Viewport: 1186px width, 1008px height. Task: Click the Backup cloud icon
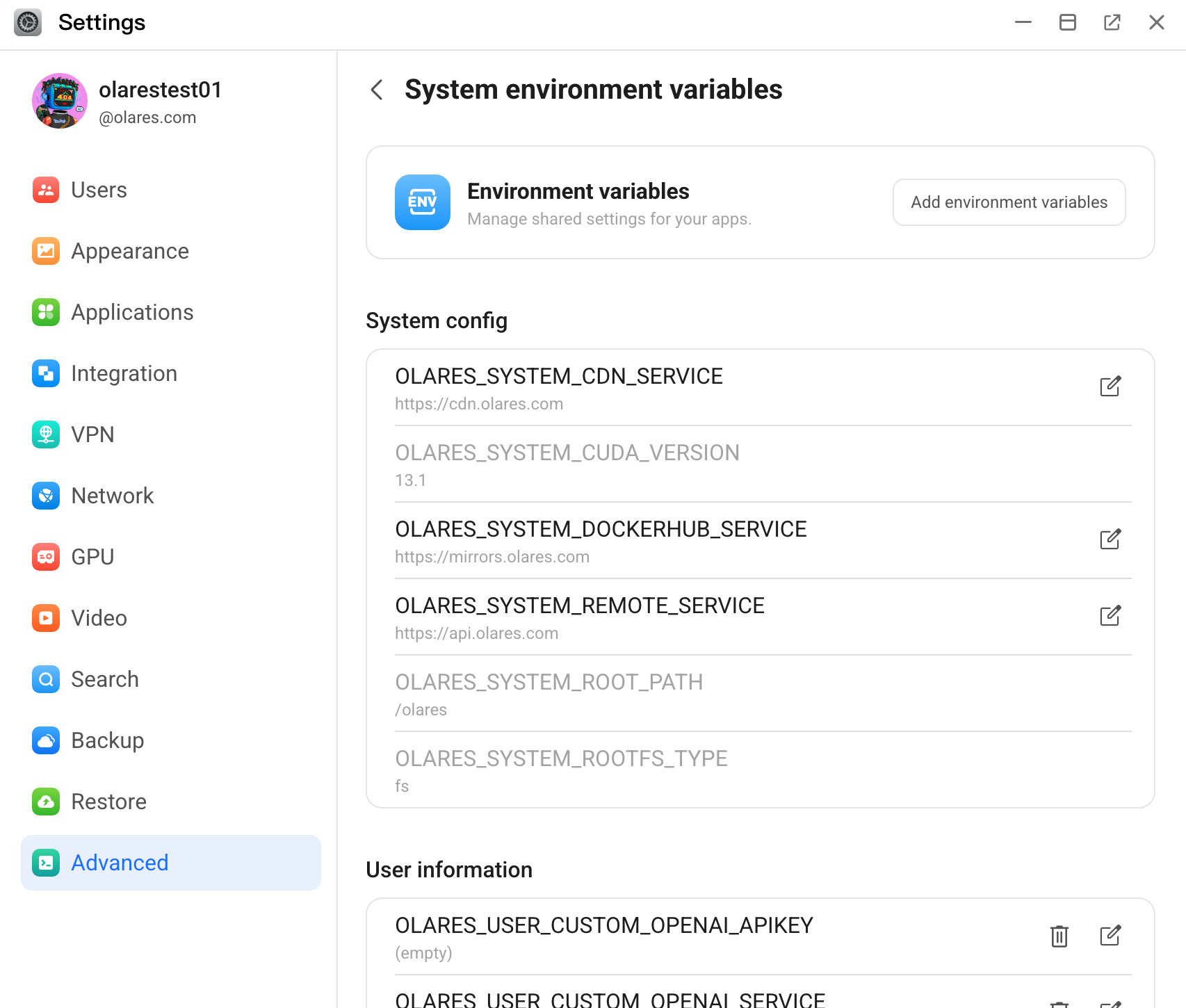(x=45, y=740)
